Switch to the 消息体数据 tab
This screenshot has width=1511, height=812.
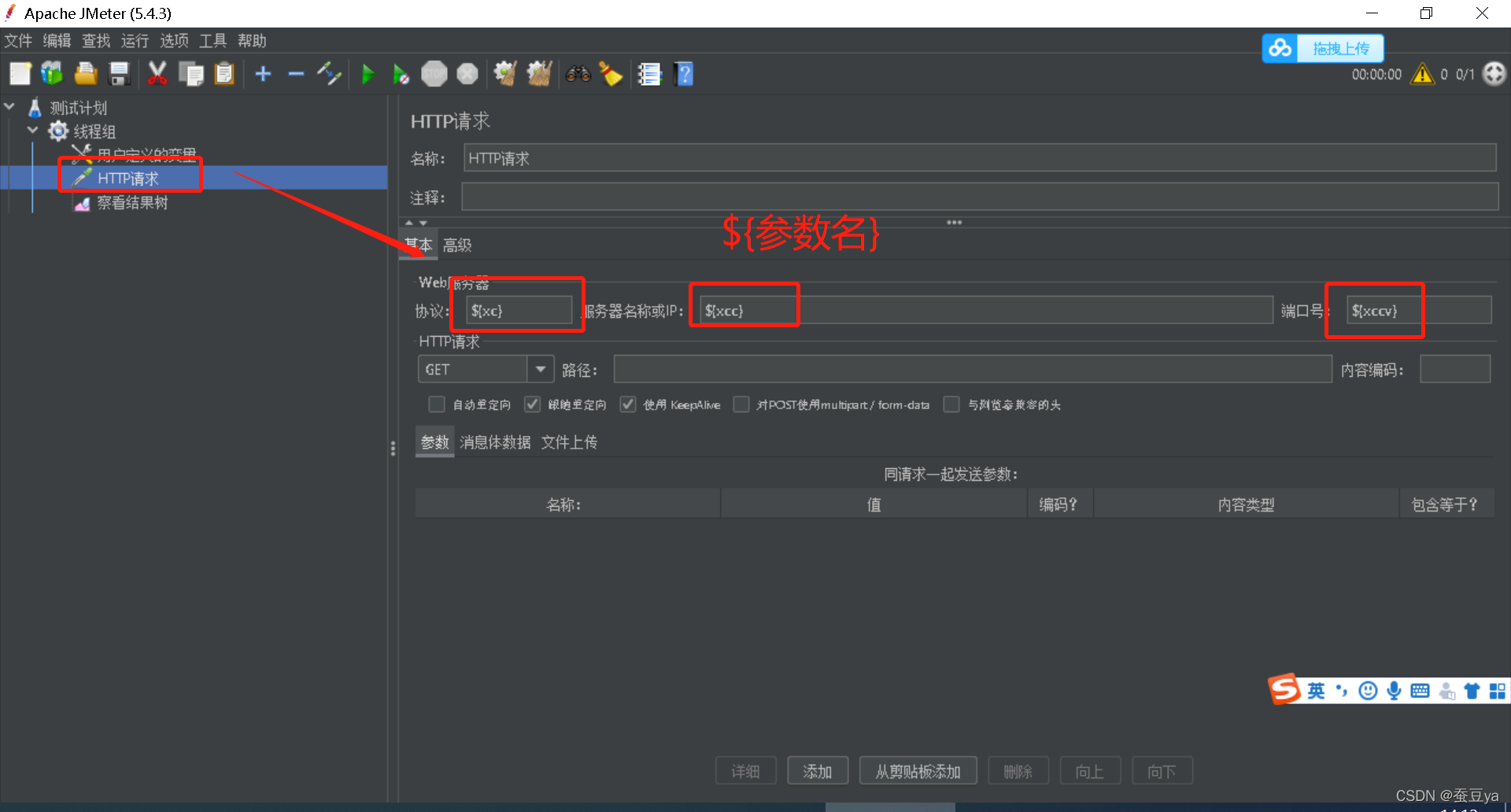pos(495,442)
